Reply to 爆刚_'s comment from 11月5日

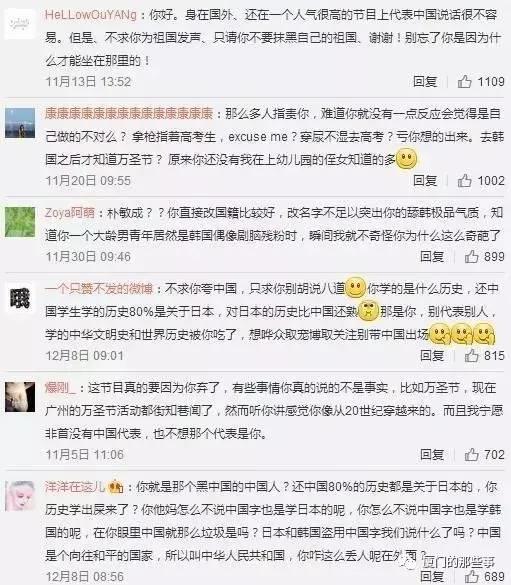click(432, 454)
